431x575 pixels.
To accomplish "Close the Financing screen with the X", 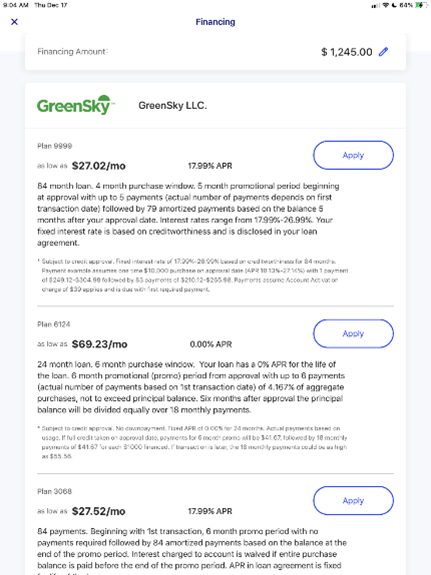I will (14, 22).
